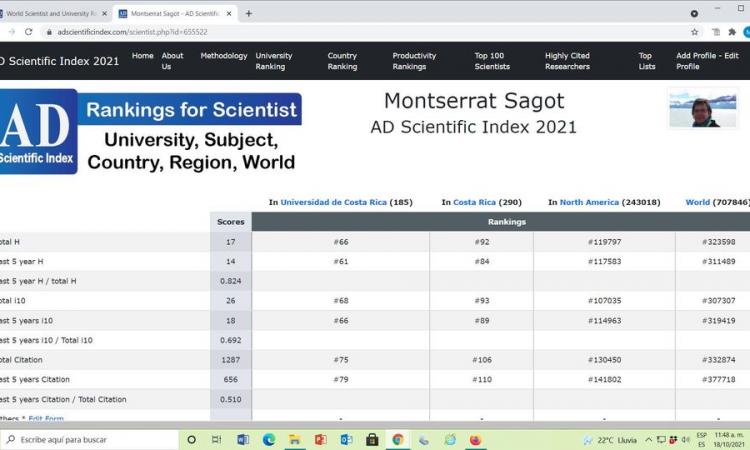Screen dimensions: 750x450
Task: Open the Home menu item
Action: (143, 55)
